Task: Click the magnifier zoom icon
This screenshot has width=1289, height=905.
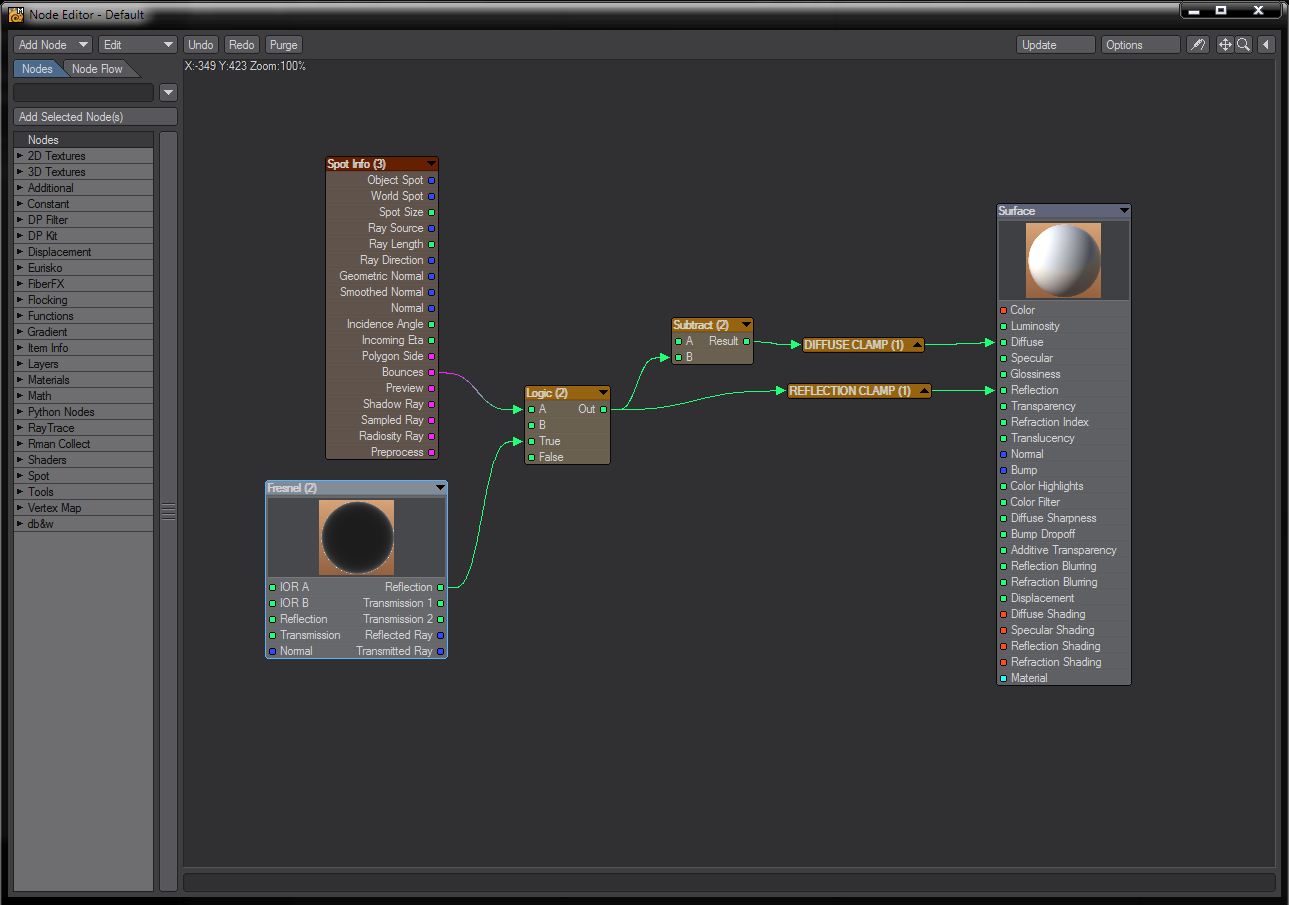Action: click(1243, 45)
